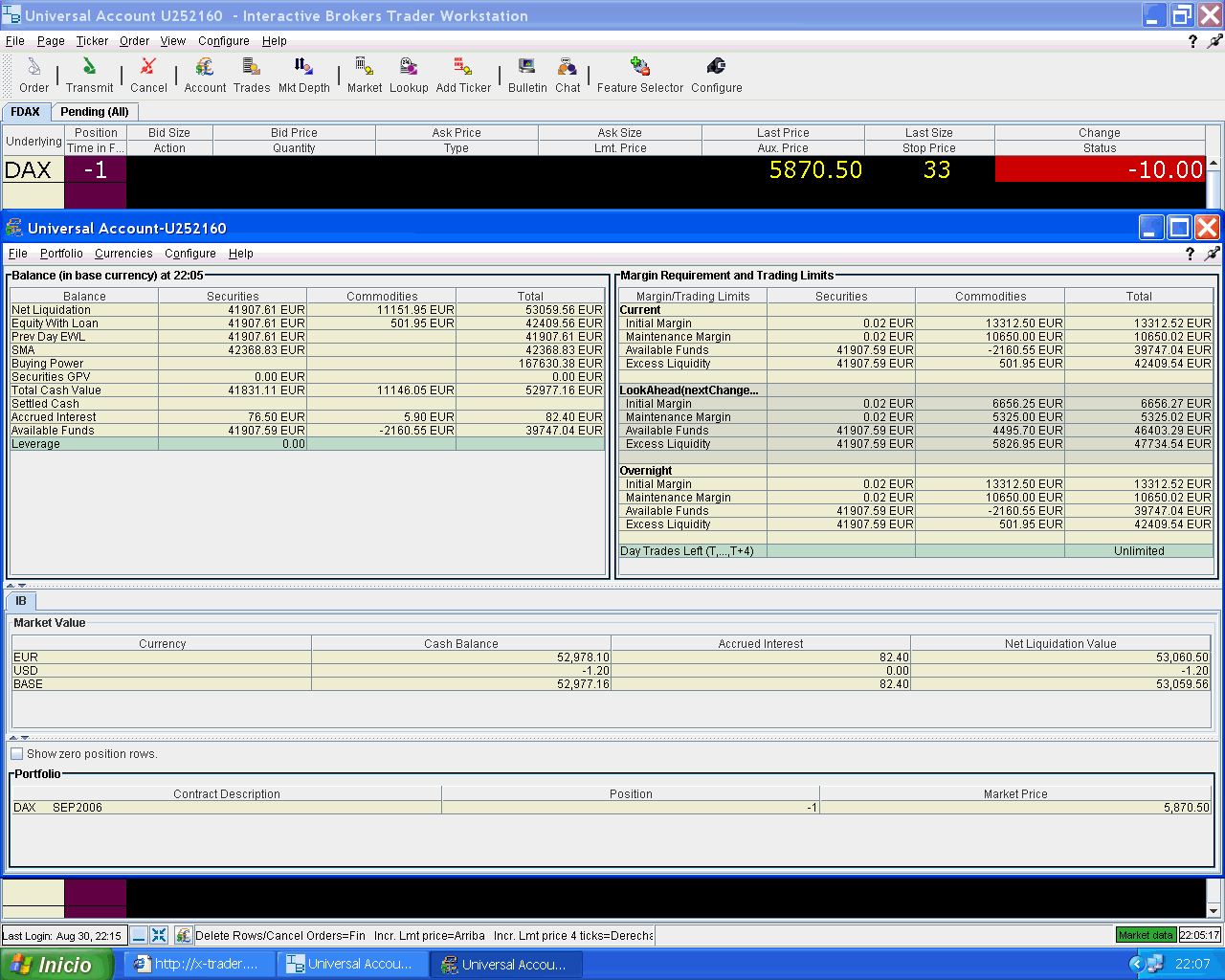The width and height of the screenshot is (1225, 980).
Task: Select the IB tab
Action: (x=21, y=601)
